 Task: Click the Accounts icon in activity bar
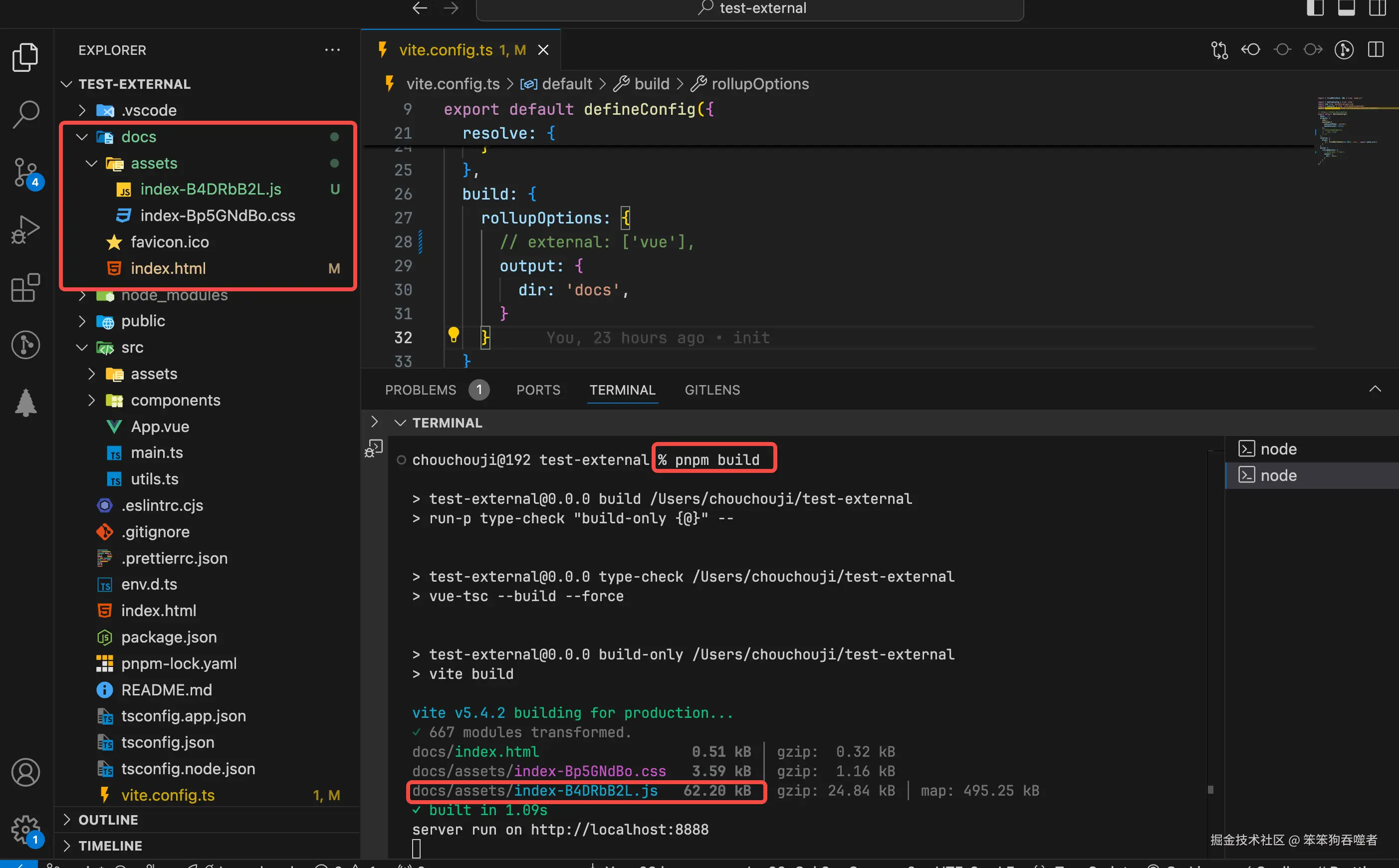click(25, 772)
